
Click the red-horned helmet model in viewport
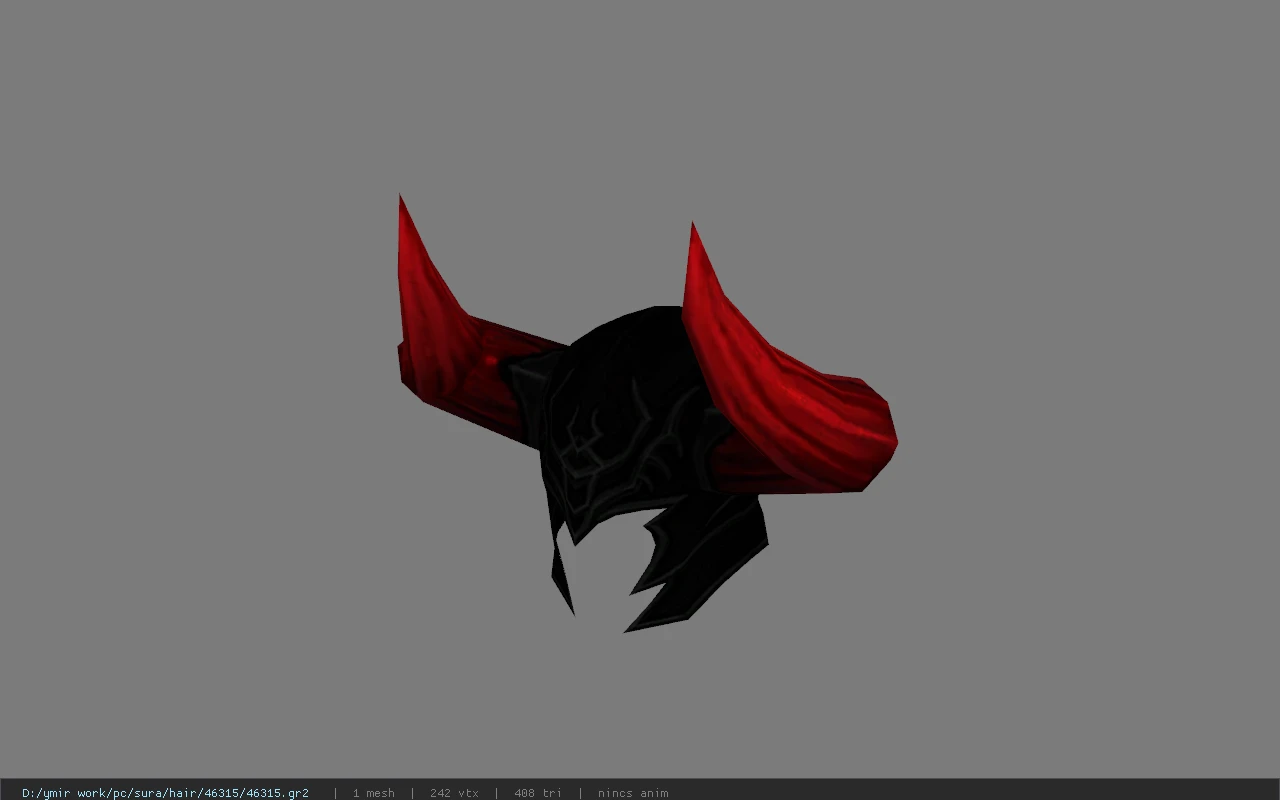(647, 414)
